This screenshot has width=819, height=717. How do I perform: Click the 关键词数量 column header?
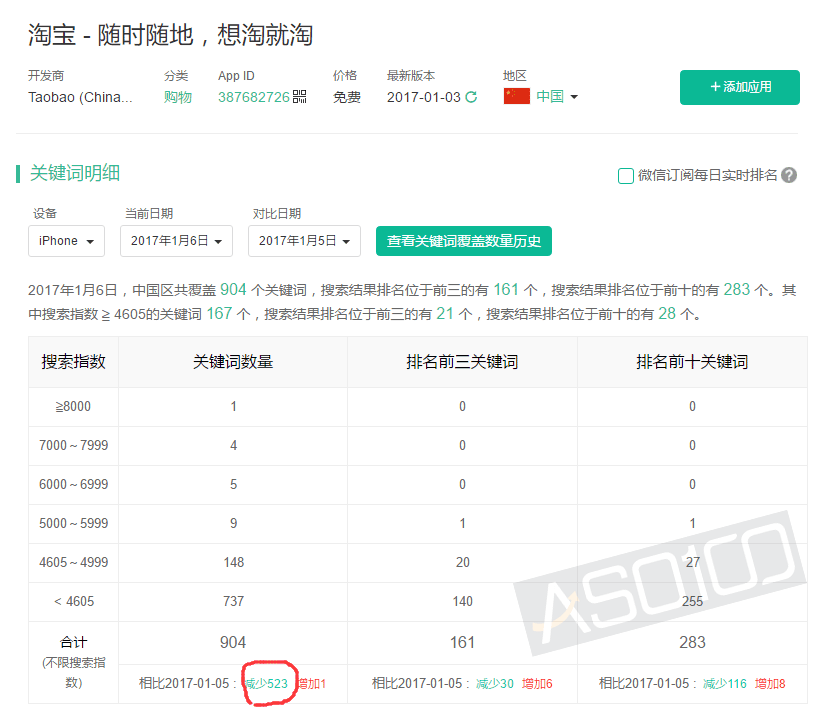233,362
